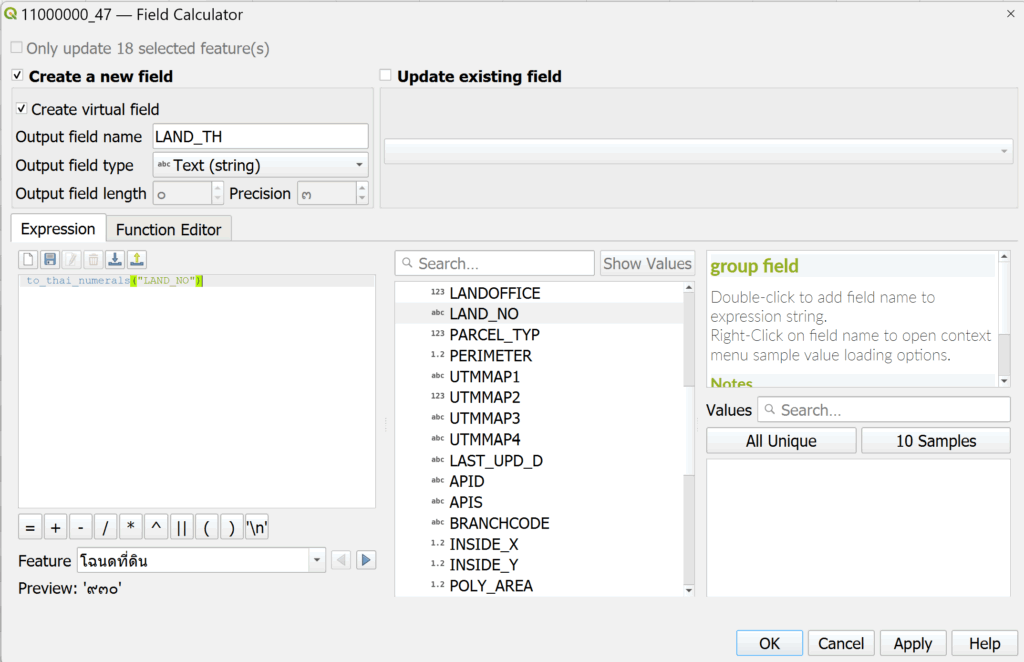Enable Update existing field checkbox

pos(386,76)
